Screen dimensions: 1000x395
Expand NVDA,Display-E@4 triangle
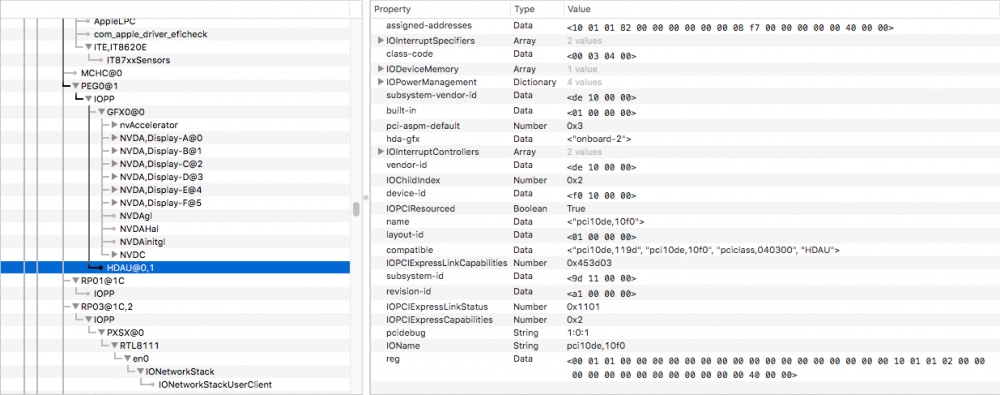point(115,190)
